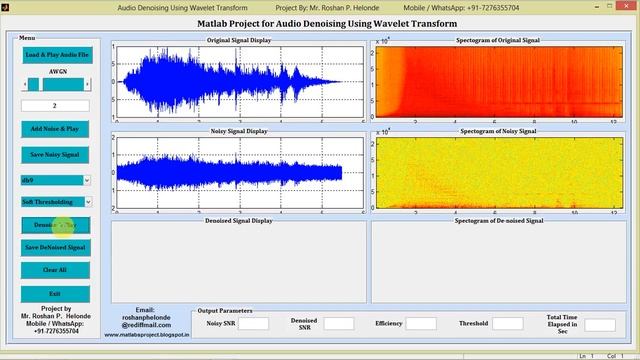This screenshot has height=360, width=640.
Task: Click the www.matlabproject.blogspot.in text
Action: click(x=147, y=335)
